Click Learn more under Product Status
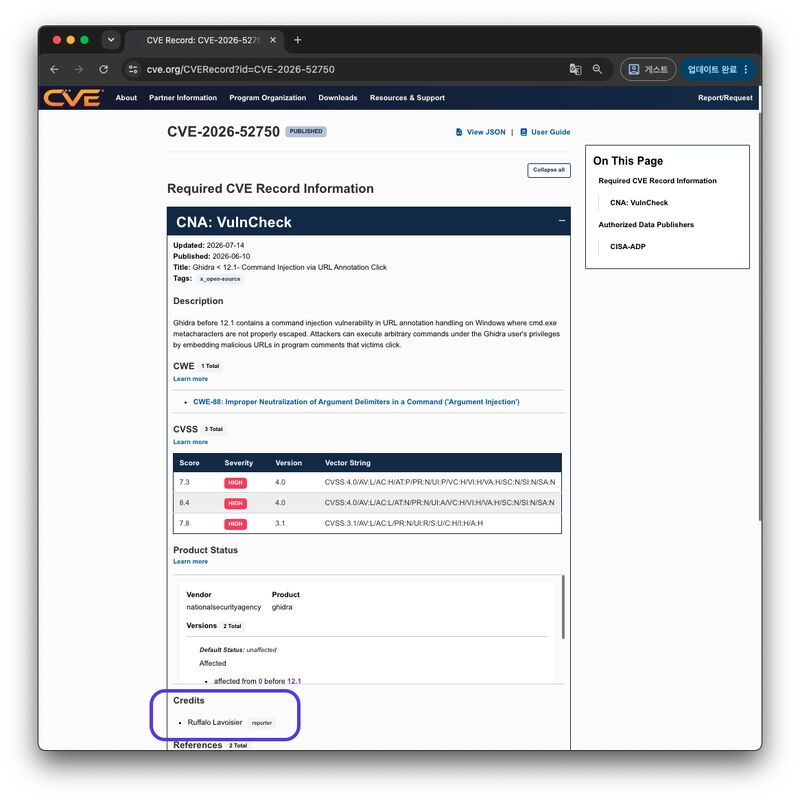Screen dimensions: 800x801 coord(191,561)
